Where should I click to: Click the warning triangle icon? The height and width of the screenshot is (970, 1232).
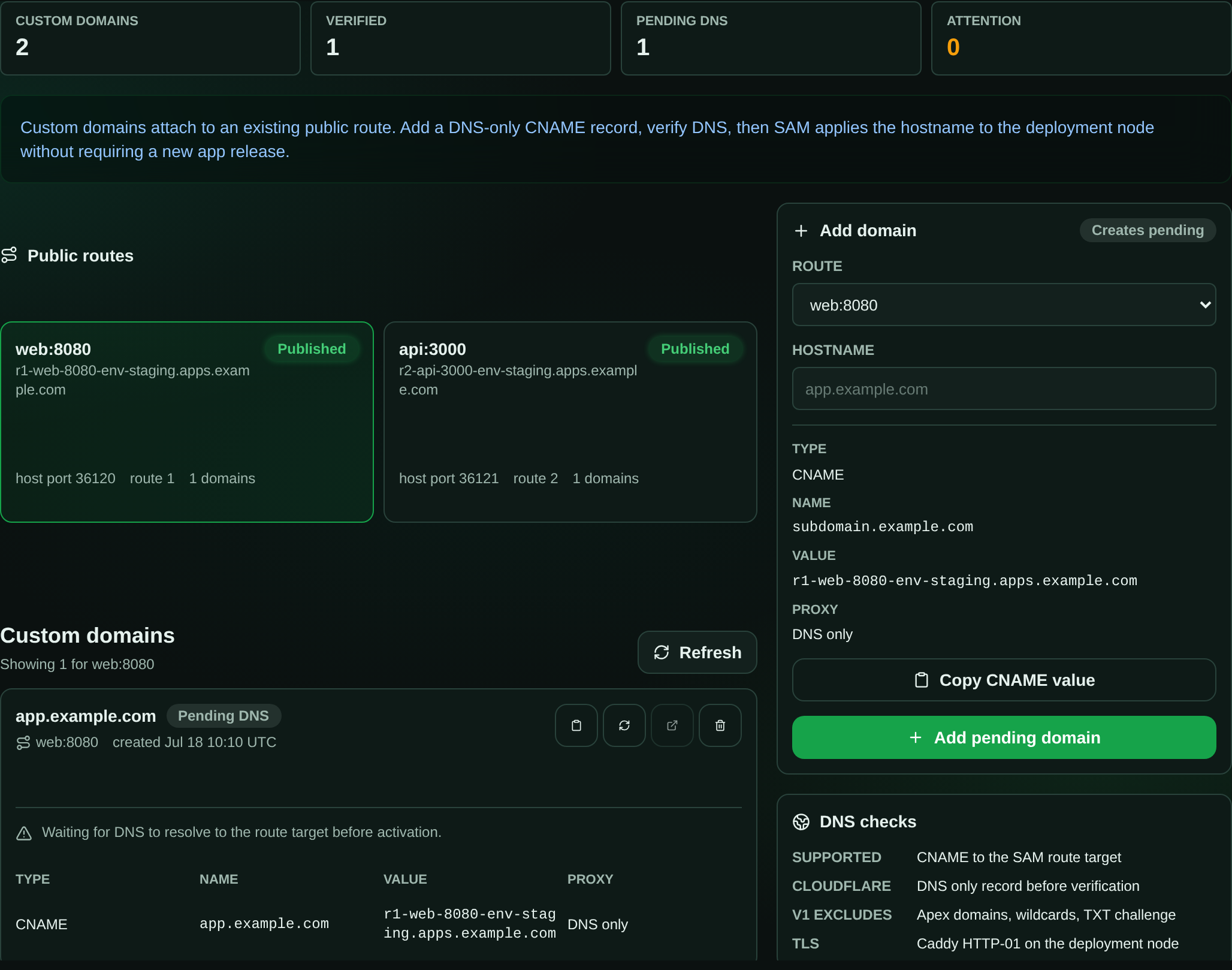pos(24,833)
